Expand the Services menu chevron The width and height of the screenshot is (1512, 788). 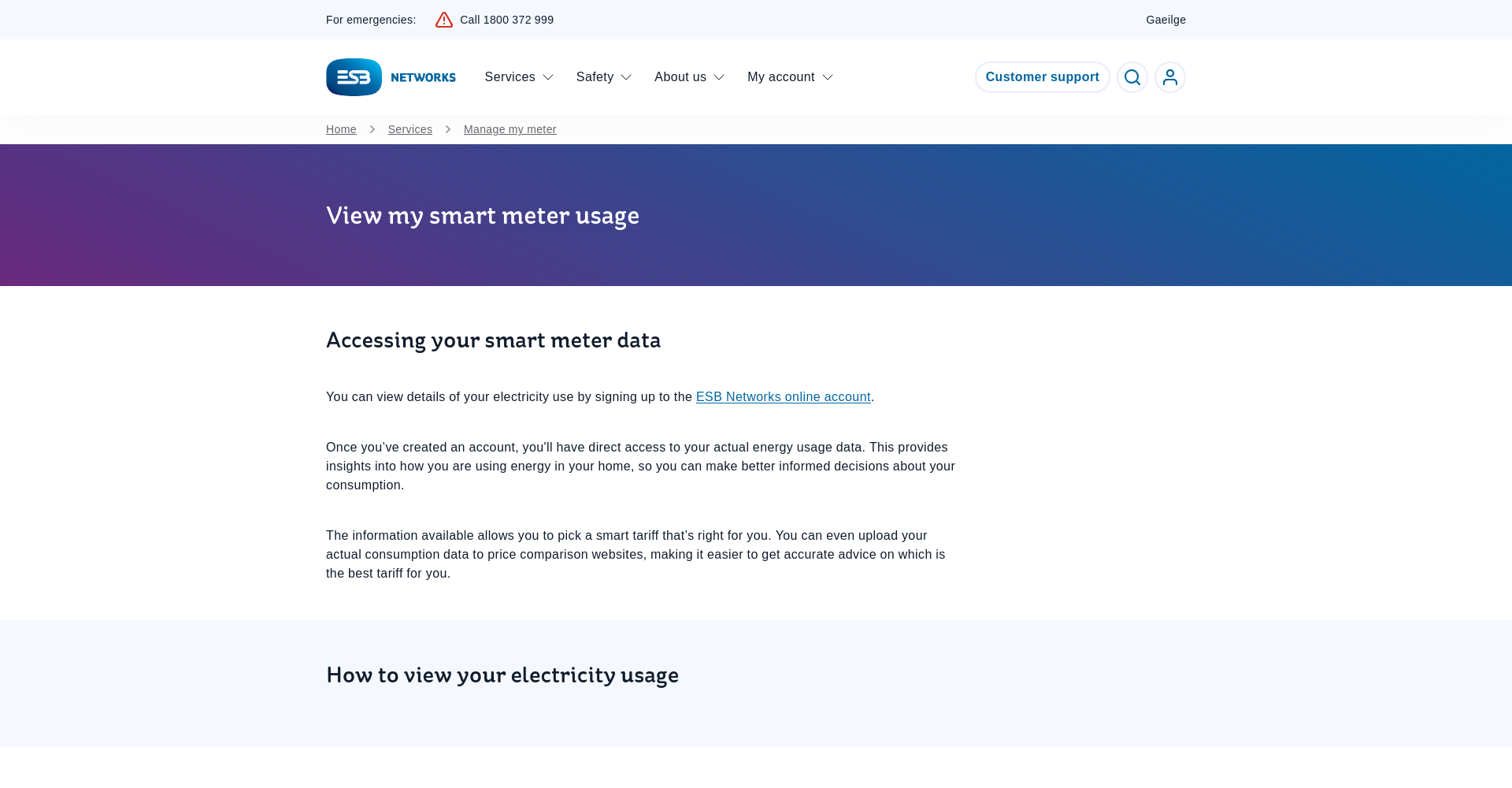coord(548,77)
